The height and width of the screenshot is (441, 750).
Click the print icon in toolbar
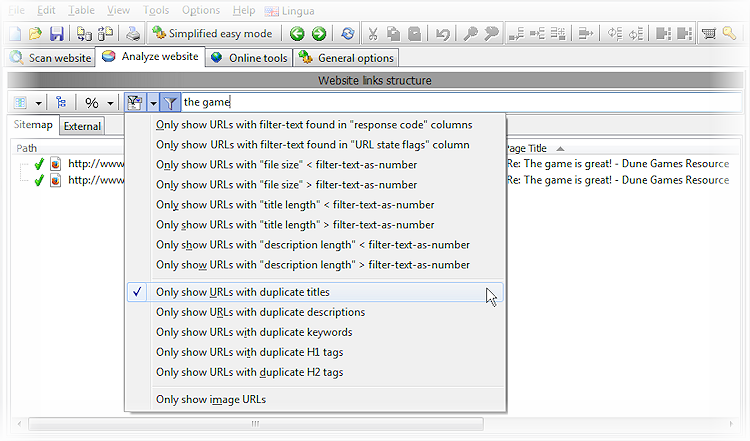point(133,33)
